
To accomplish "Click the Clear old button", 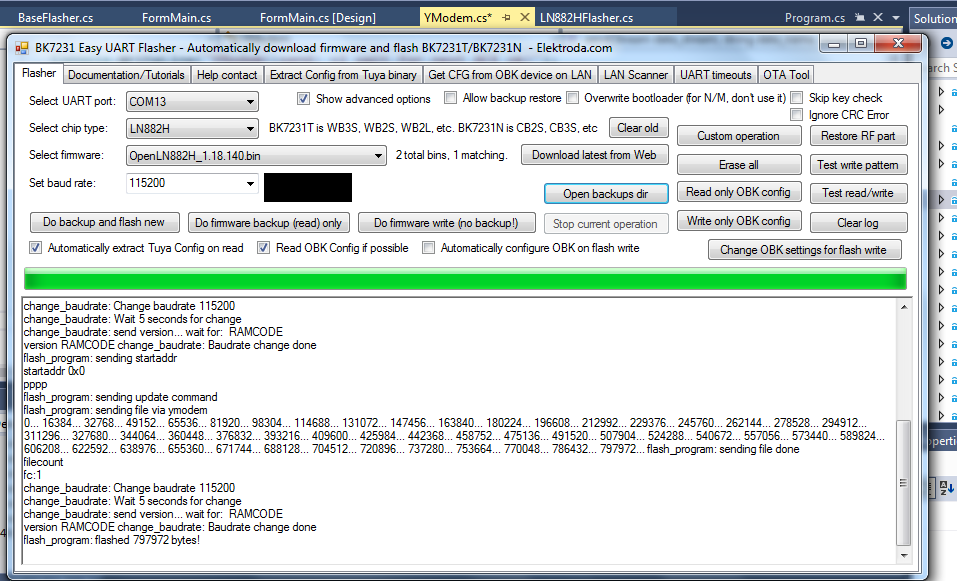I will (x=638, y=128).
